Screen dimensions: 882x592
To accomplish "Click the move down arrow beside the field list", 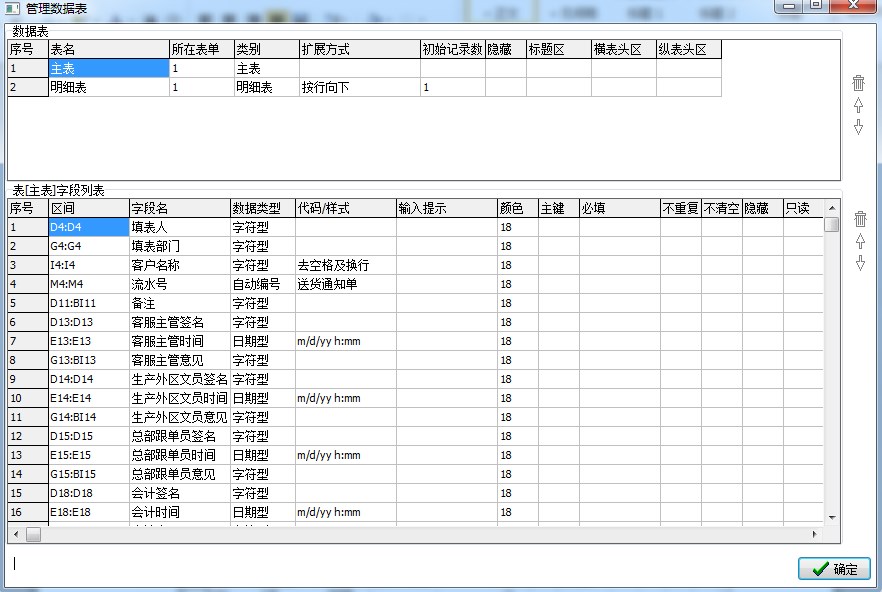I will tap(858, 263).
